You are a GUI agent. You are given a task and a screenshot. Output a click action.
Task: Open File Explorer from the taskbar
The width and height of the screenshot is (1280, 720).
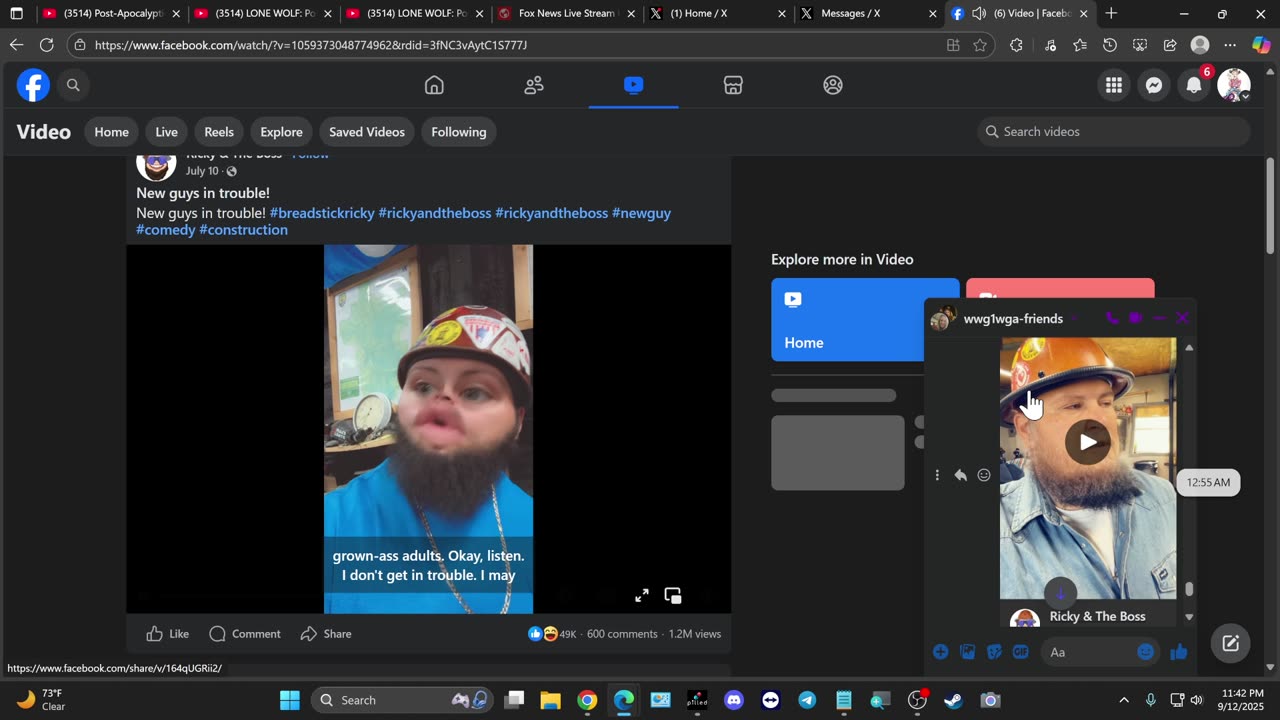coord(551,700)
